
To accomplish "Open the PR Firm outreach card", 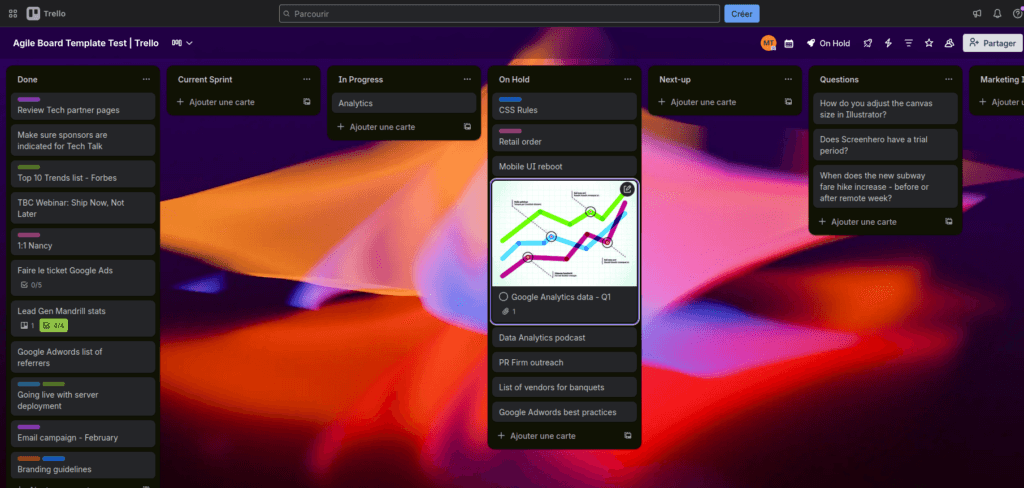I will pos(564,363).
